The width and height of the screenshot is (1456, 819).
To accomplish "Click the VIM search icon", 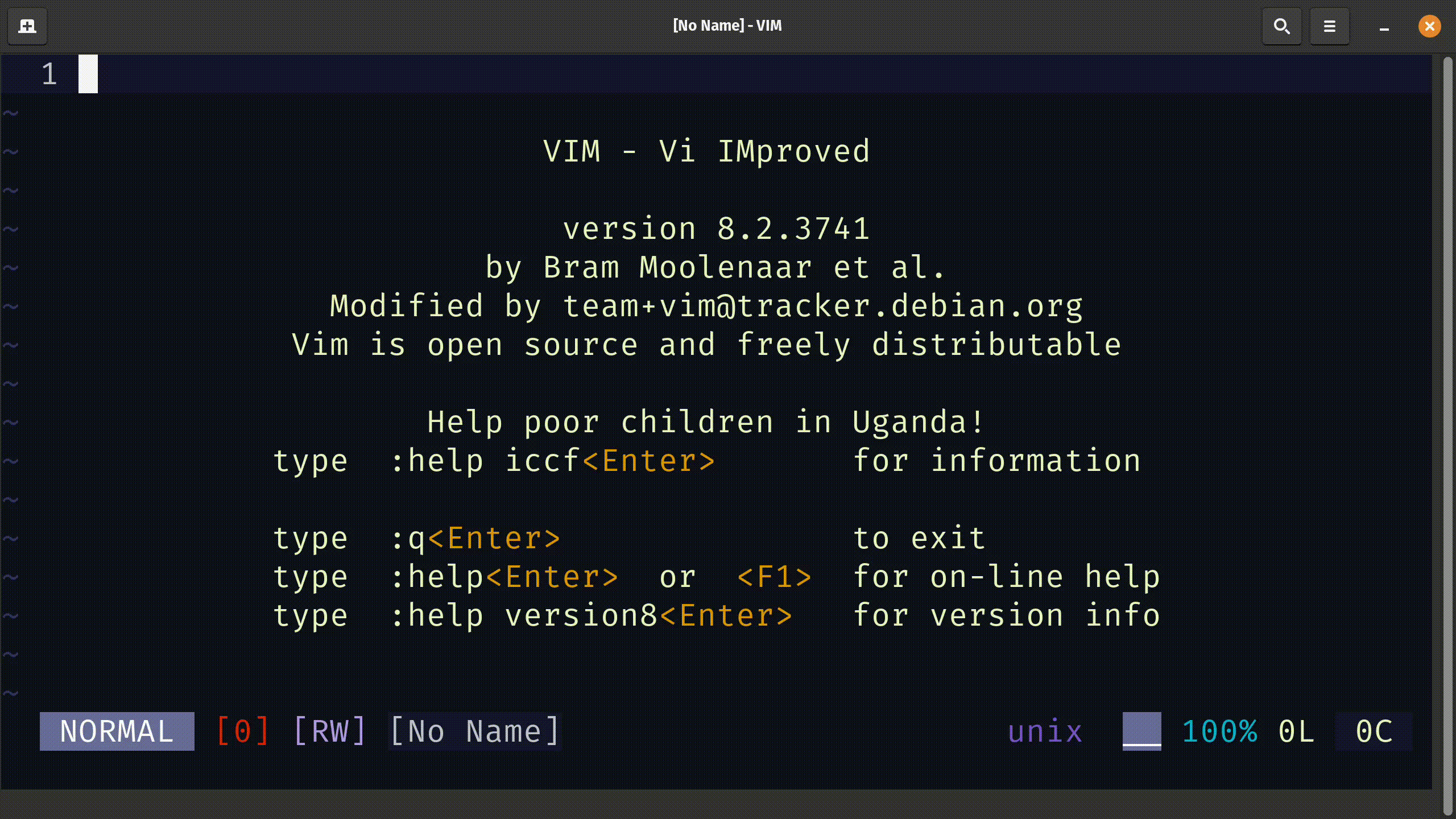I will pos(1282,26).
